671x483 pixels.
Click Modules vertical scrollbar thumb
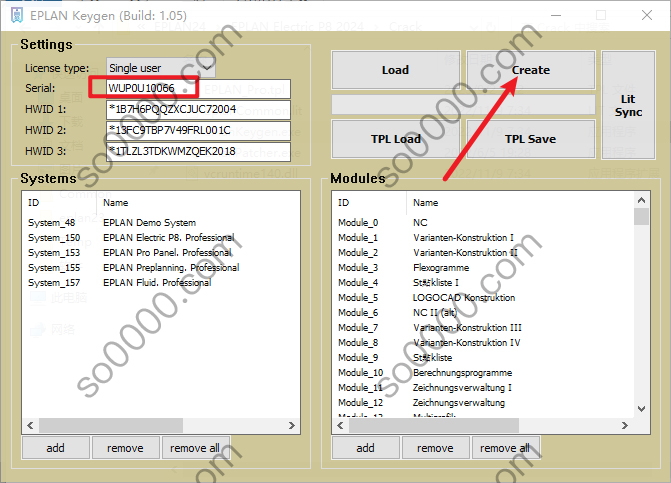[641, 216]
